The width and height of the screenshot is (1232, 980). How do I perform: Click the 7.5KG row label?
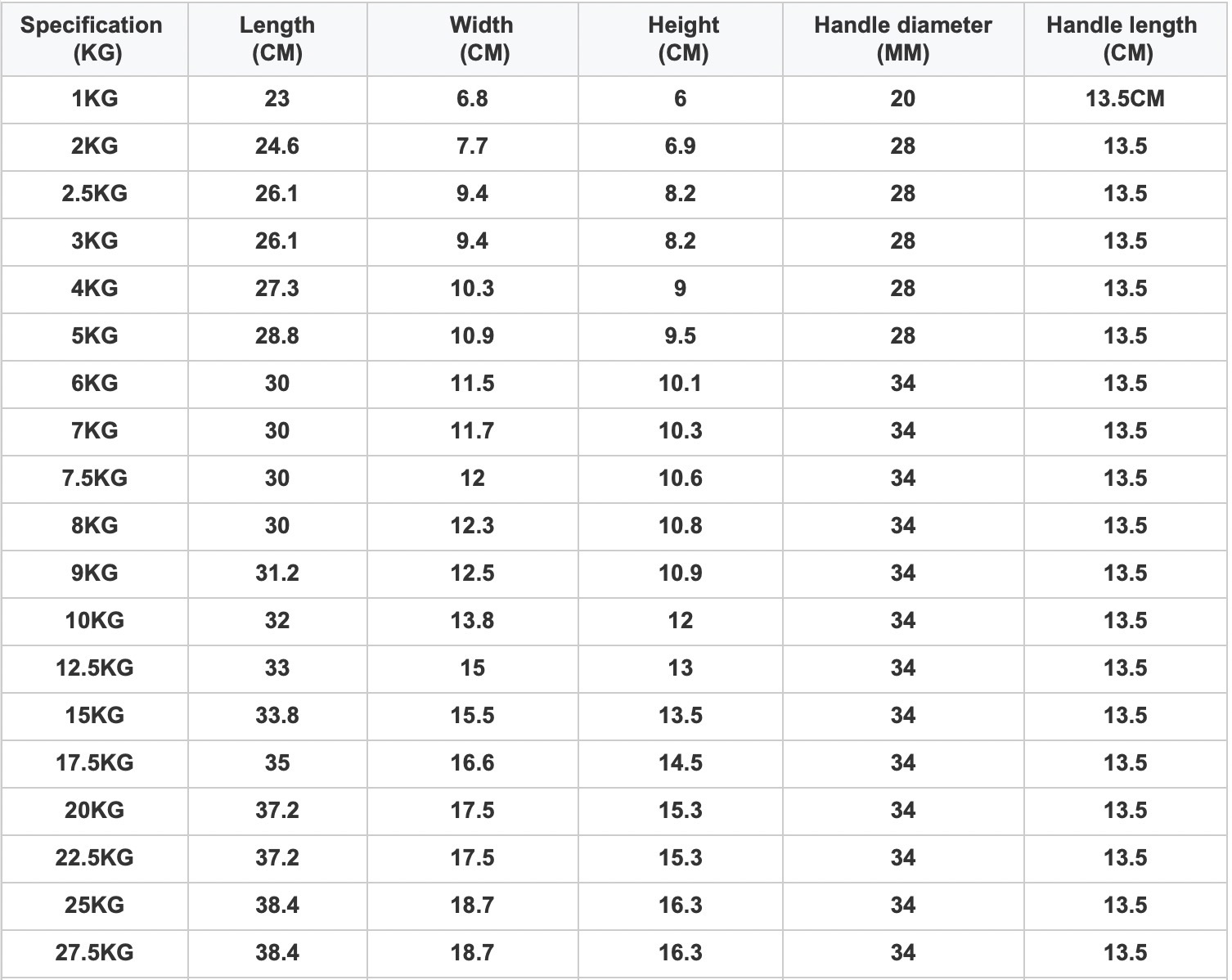(x=95, y=479)
